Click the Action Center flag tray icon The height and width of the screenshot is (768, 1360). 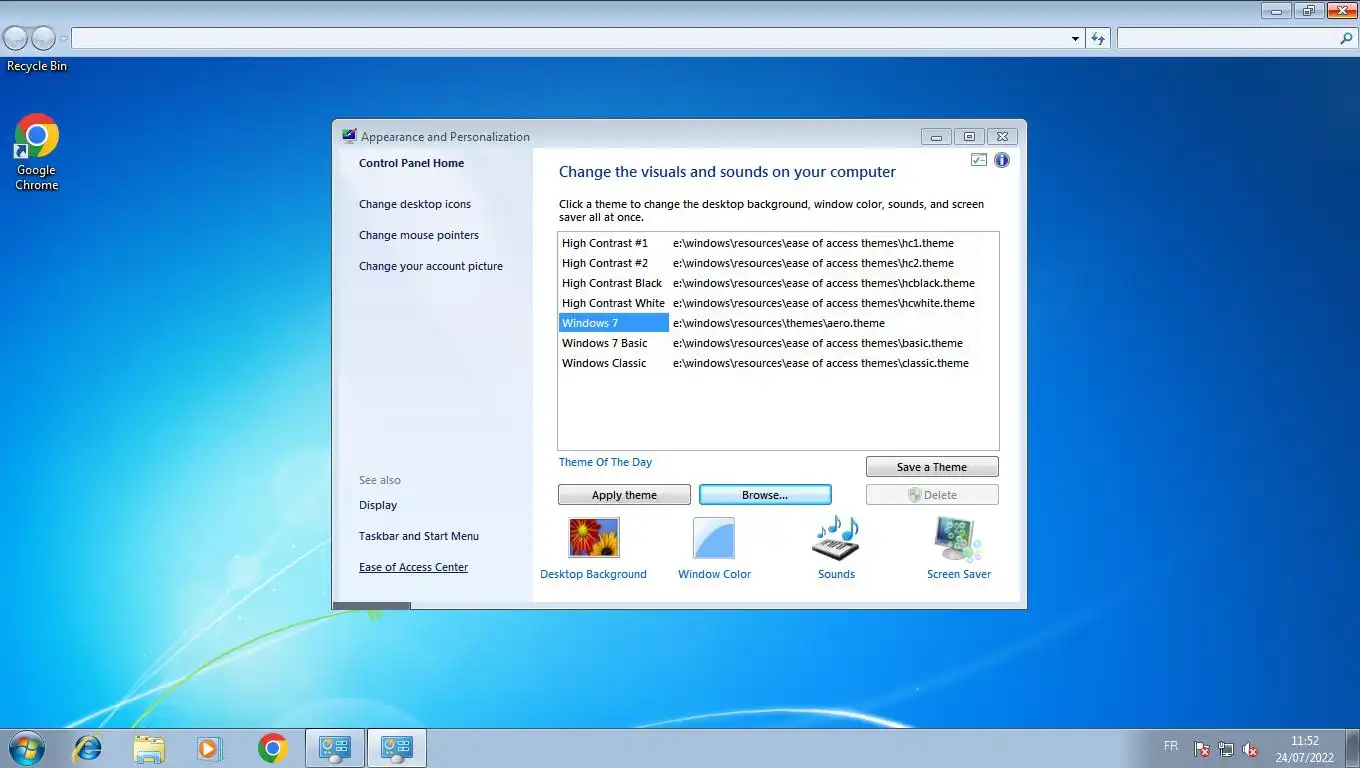[1202, 749]
